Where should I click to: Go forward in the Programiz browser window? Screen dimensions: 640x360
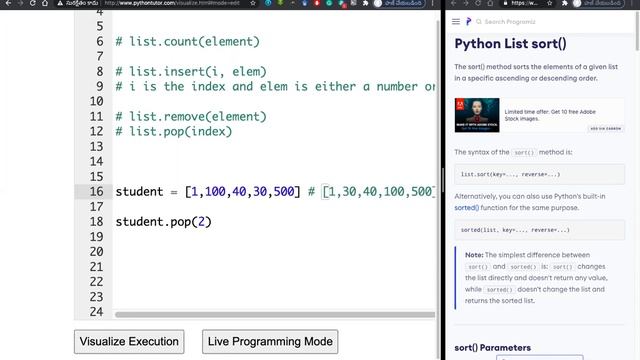[466, 3]
